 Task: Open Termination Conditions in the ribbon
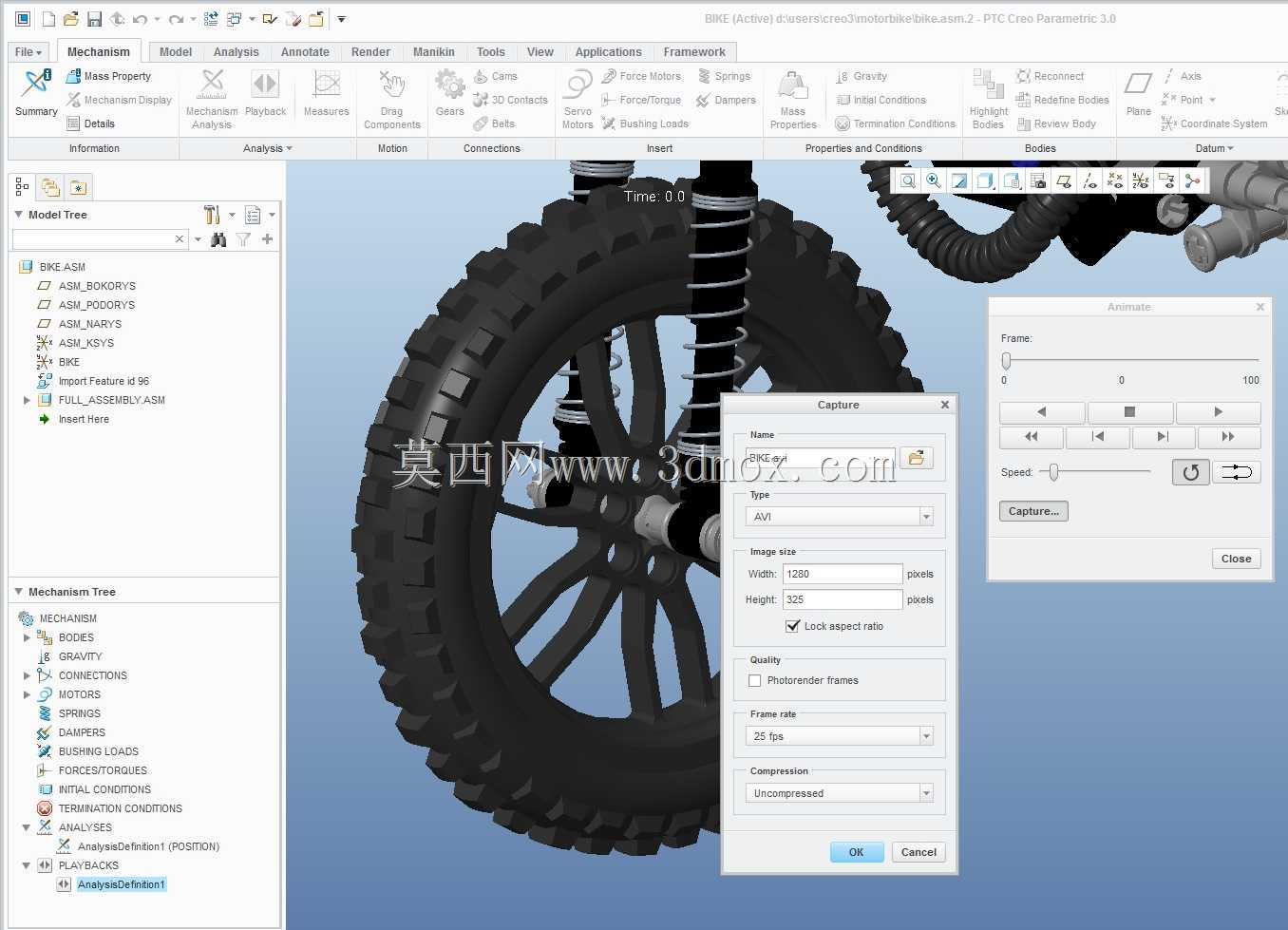[x=896, y=123]
